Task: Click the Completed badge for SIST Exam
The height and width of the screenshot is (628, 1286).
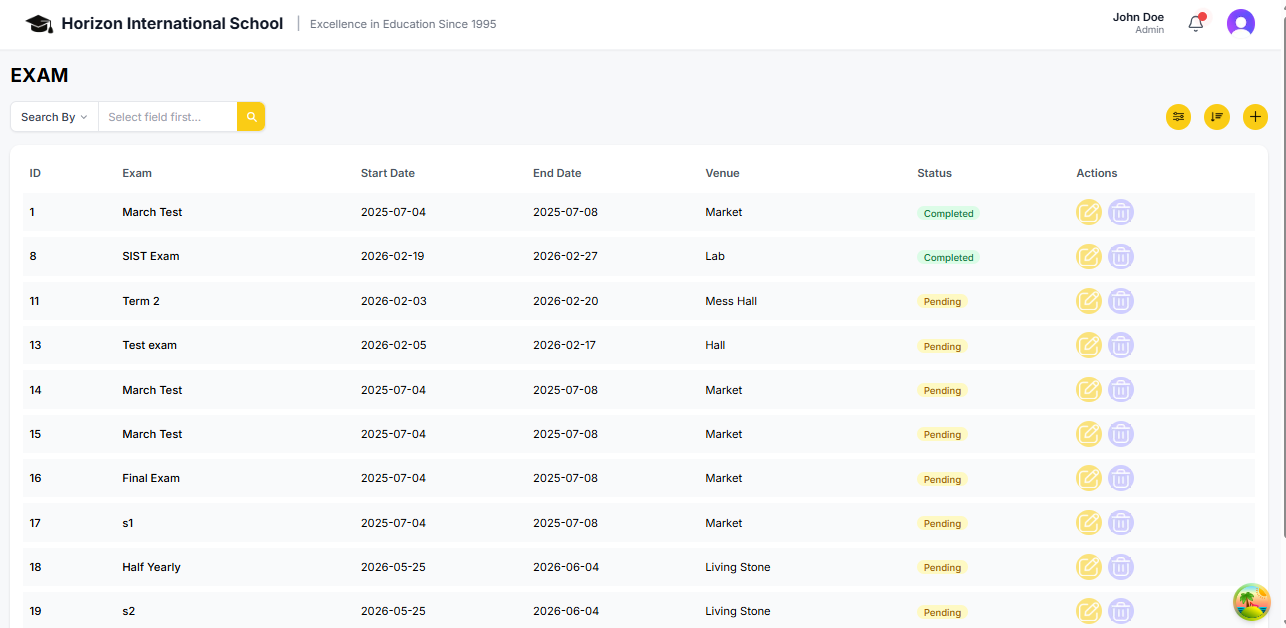Action: 948,257
